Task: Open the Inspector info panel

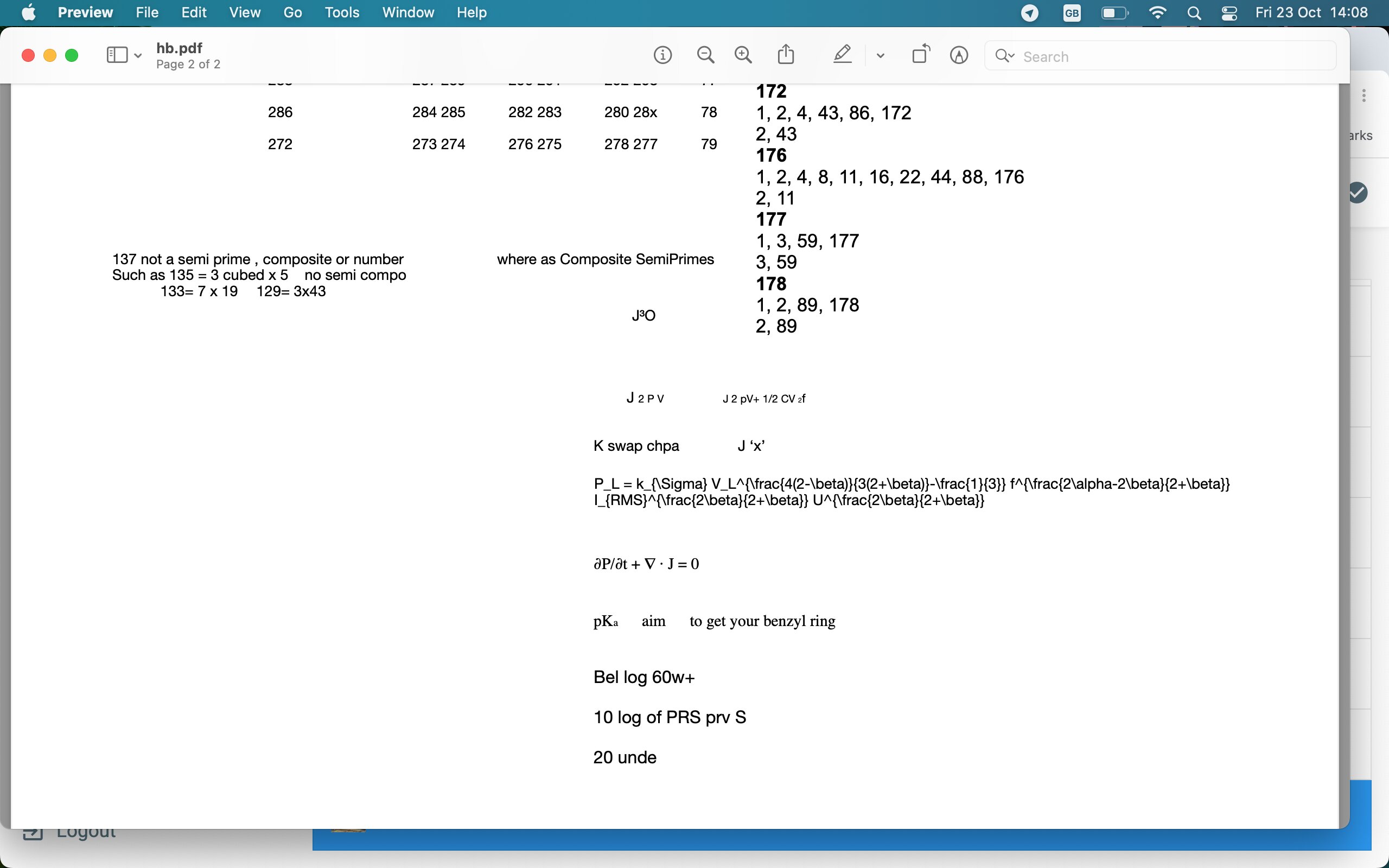Action: (662, 56)
